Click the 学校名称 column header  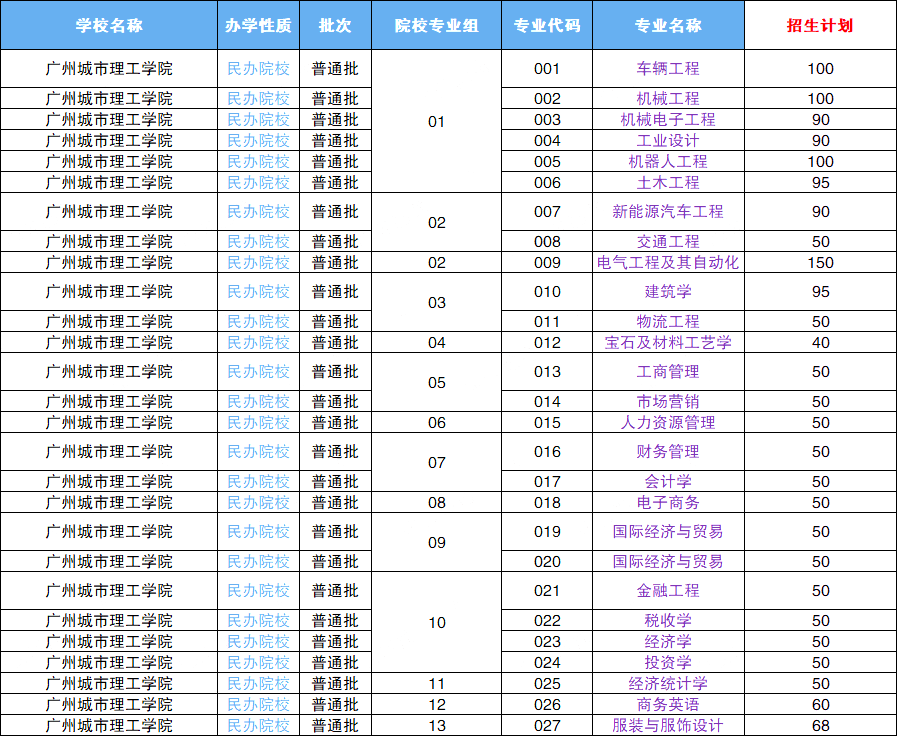109,25
